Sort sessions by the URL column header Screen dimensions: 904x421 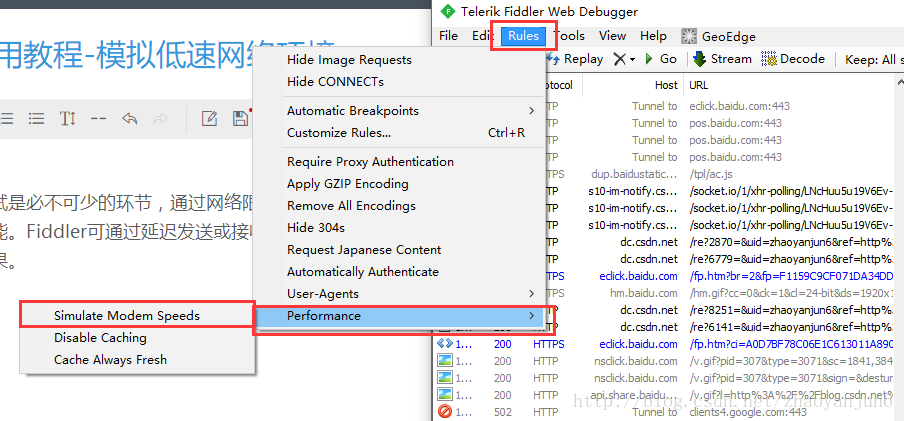(699, 85)
